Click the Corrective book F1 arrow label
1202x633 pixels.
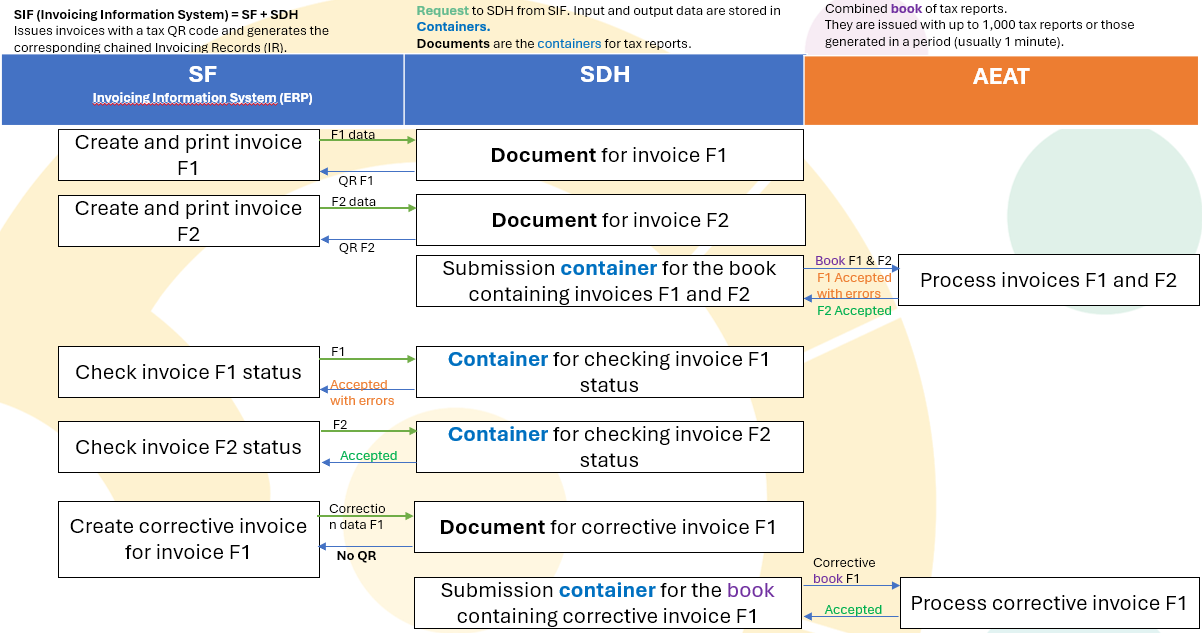click(x=844, y=570)
